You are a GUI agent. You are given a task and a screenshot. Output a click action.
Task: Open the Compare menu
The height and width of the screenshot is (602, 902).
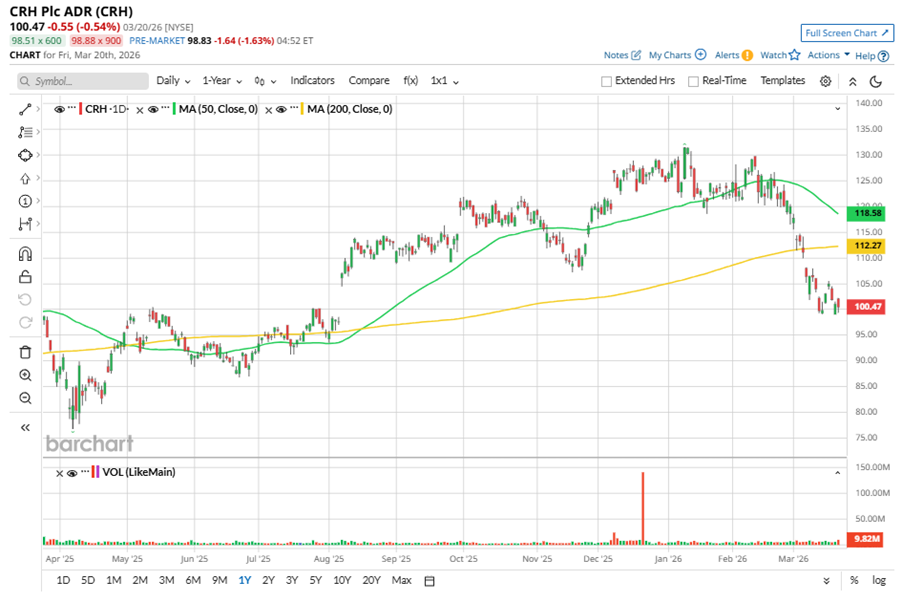coord(369,81)
